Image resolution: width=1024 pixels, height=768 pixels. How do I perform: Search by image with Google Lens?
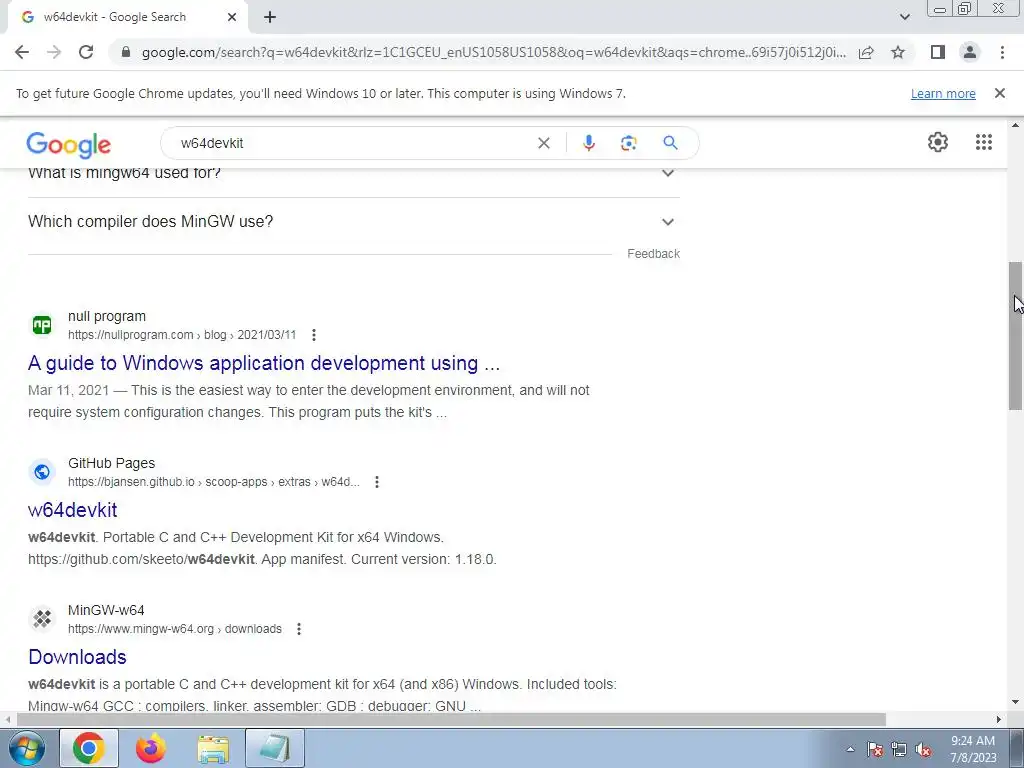click(x=628, y=143)
